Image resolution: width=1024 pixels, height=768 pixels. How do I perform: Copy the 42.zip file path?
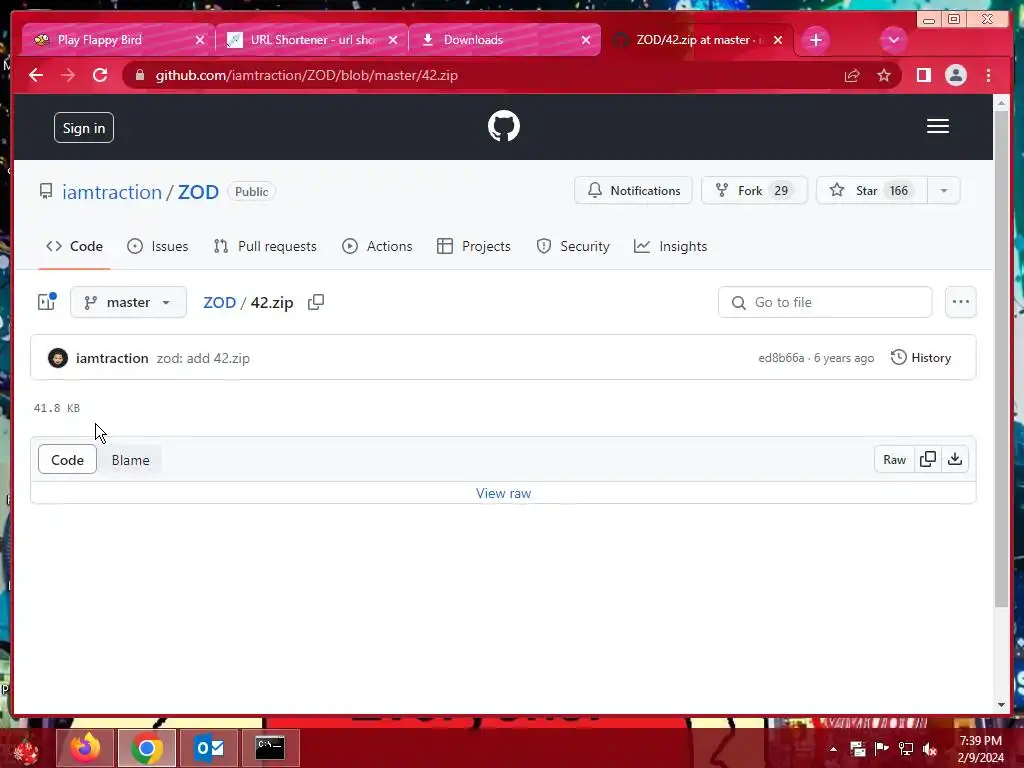click(316, 302)
